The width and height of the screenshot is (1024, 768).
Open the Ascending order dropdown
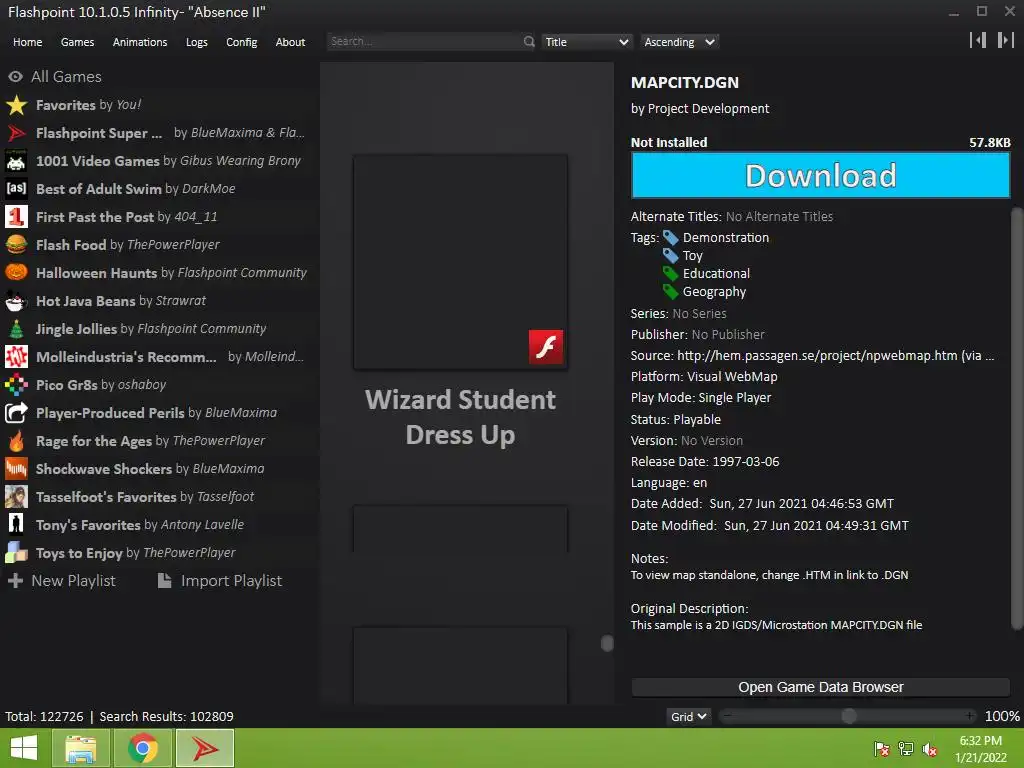679,42
